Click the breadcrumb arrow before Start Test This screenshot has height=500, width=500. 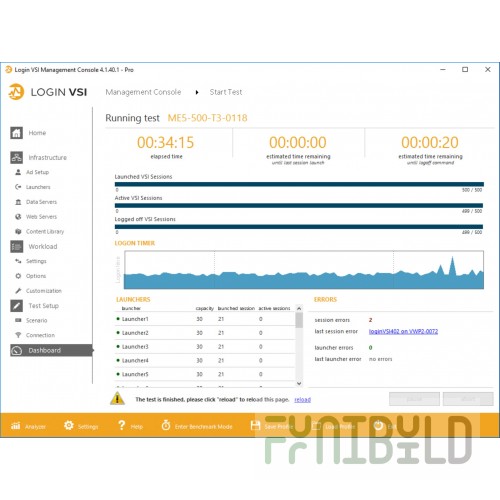pyautogui.click(x=197, y=92)
